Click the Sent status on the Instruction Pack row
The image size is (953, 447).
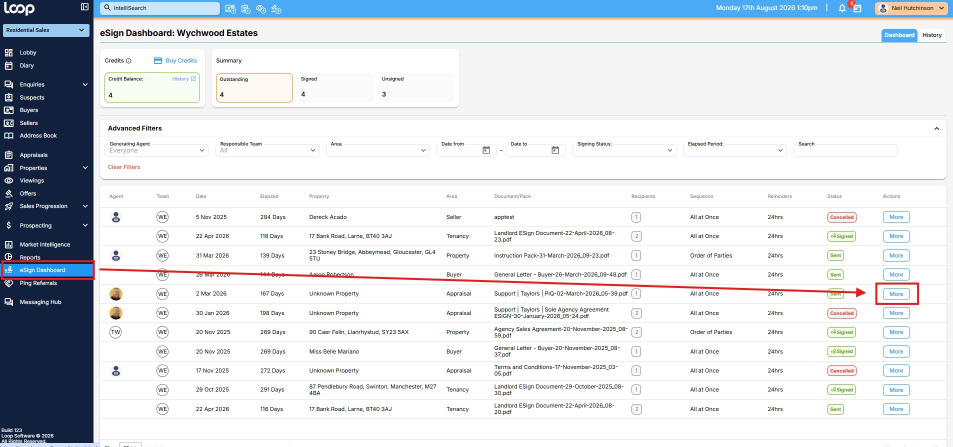click(x=835, y=255)
